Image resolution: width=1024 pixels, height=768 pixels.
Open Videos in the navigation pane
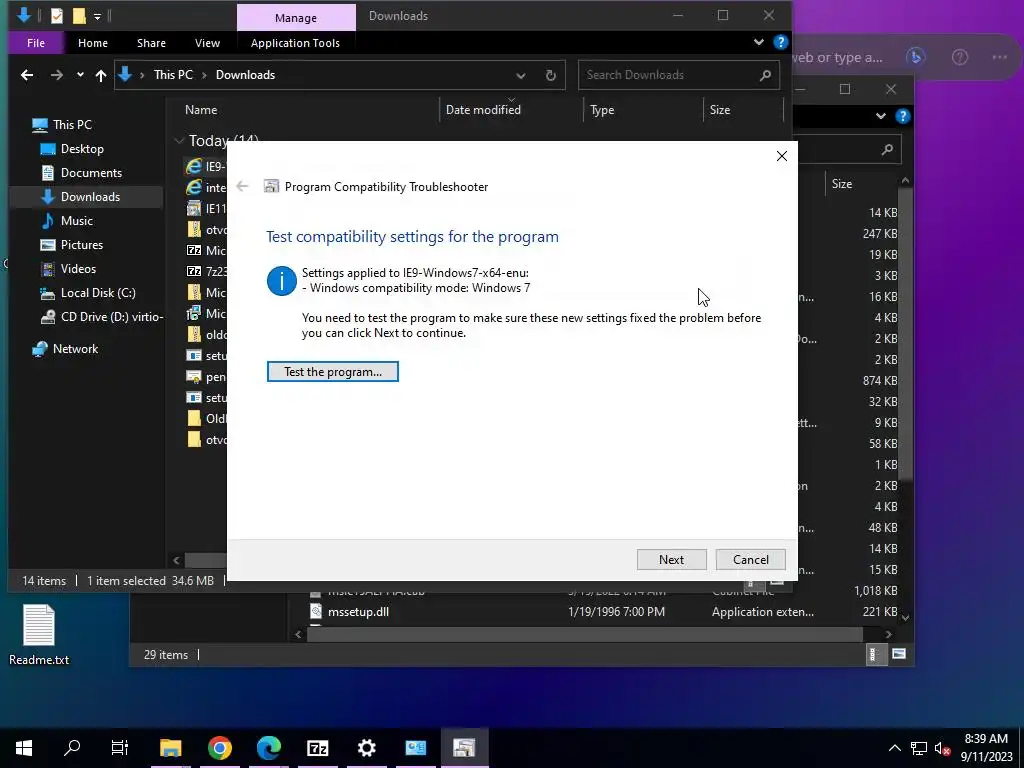(78, 269)
